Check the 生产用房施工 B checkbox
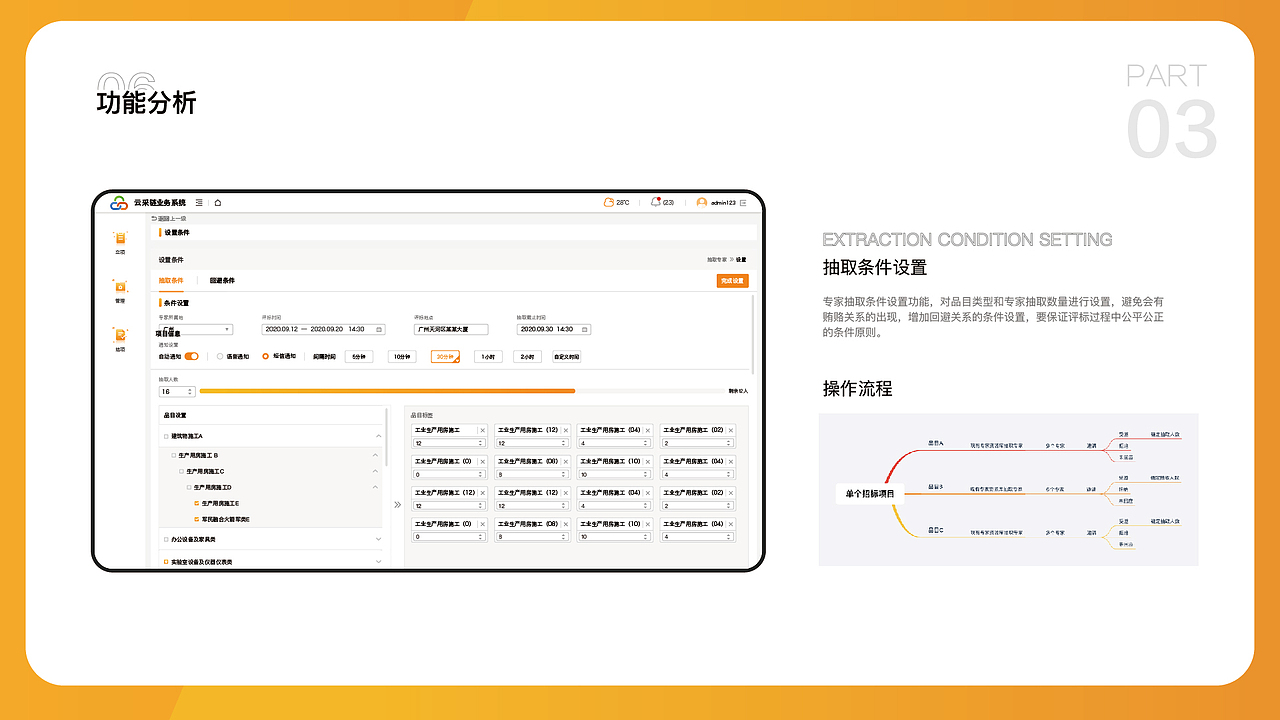Image resolution: width=1280 pixels, height=720 pixels. (173, 455)
